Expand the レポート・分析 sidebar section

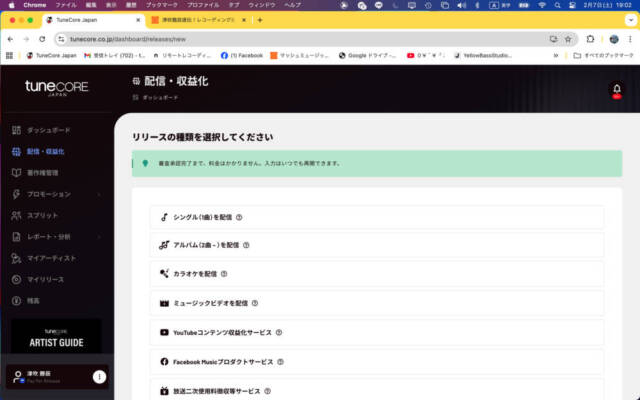100,237
